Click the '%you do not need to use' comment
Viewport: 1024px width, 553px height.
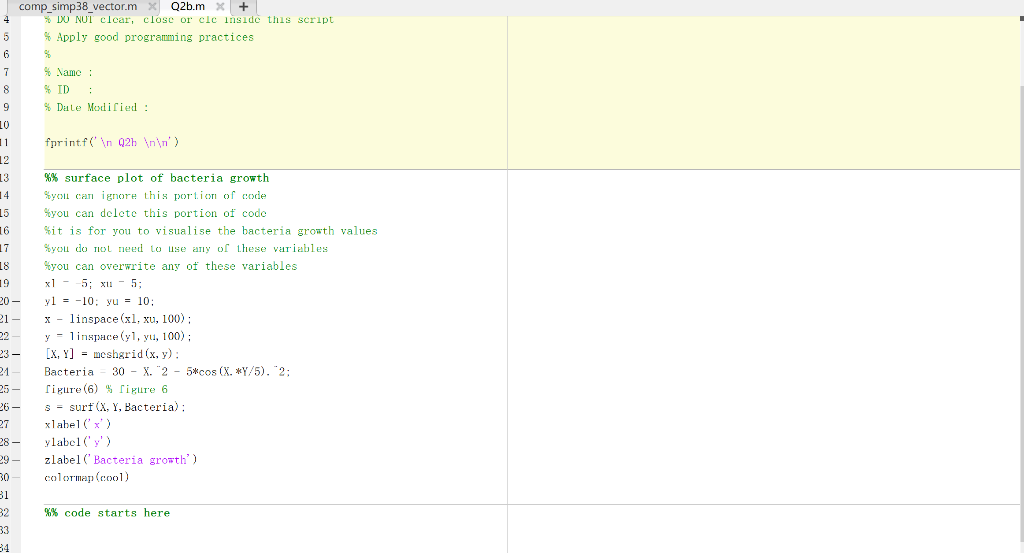coord(186,249)
